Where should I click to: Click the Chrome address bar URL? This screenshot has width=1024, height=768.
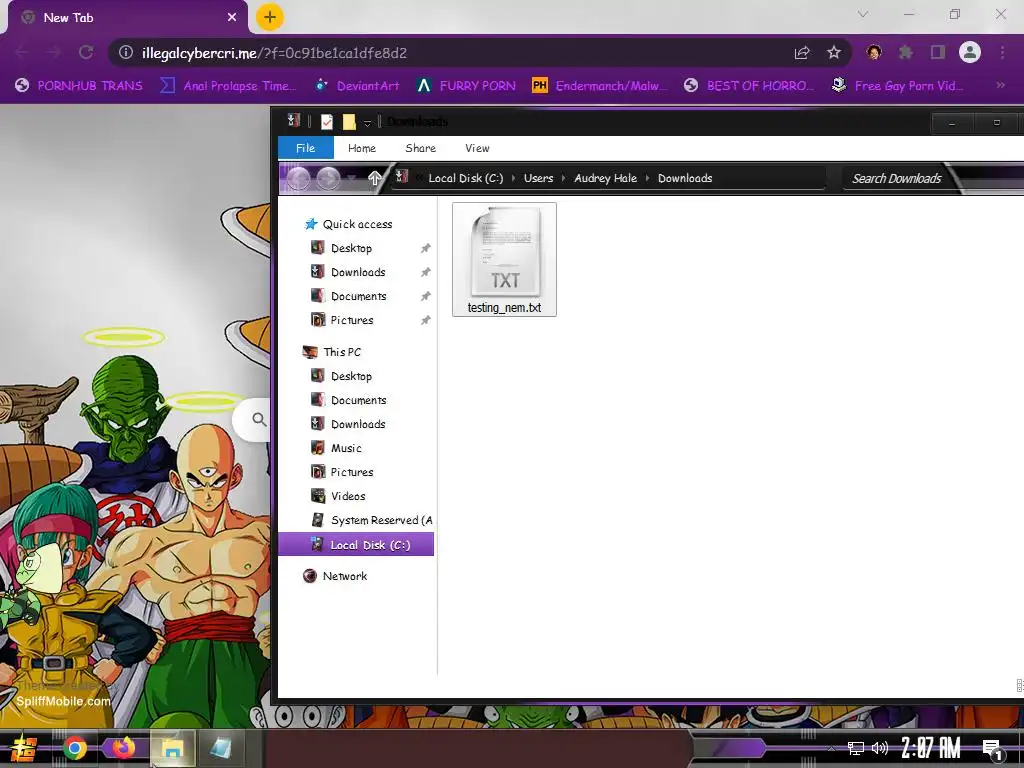tap(274, 53)
